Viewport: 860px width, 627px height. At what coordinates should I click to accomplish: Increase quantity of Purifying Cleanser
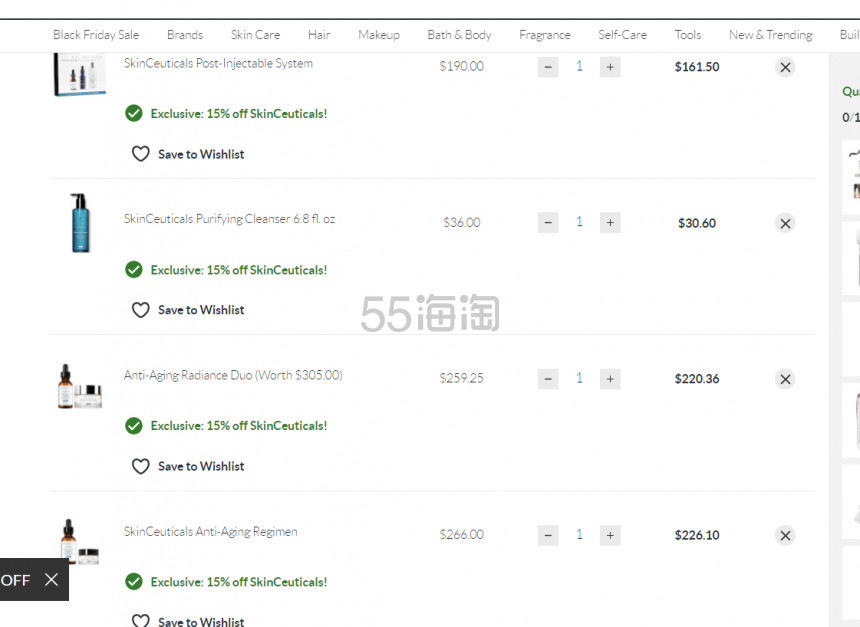point(610,223)
